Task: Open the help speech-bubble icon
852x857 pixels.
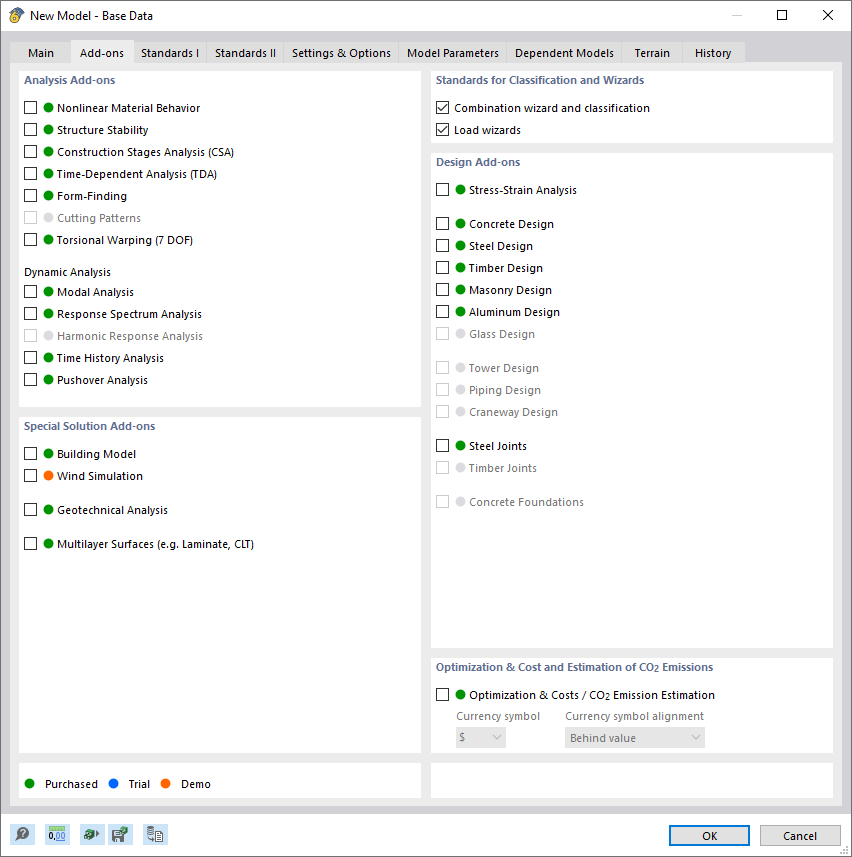Action: (22, 835)
